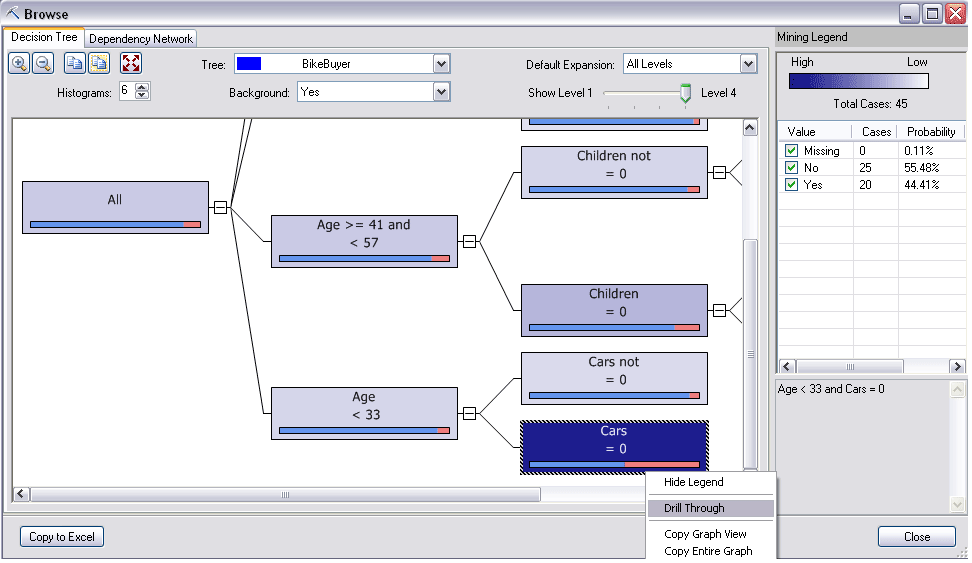
Task: Select the Children not = 0 node
Action: pyautogui.click(x=614, y=173)
